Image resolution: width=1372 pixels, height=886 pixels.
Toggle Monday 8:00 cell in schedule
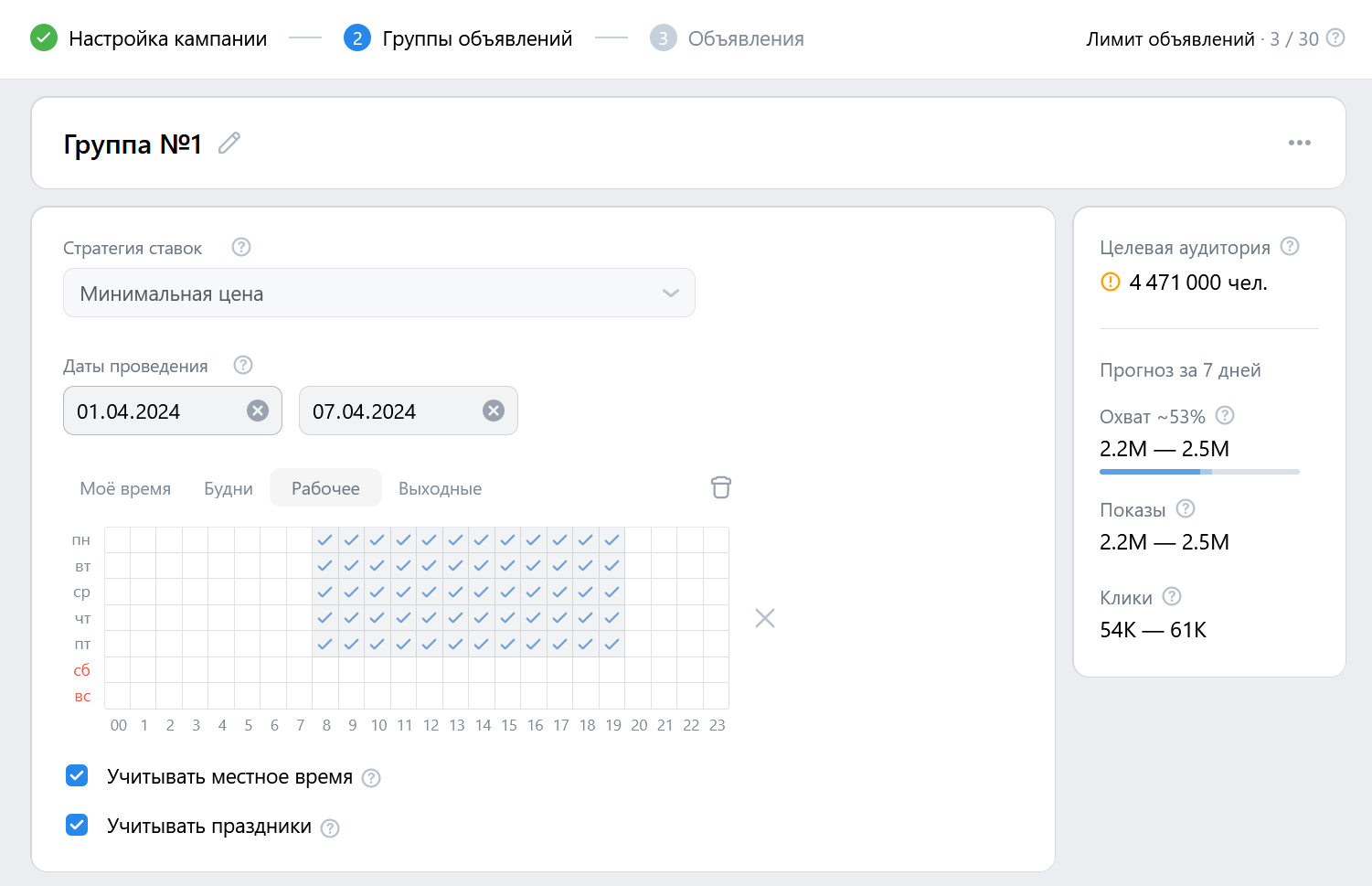pyautogui.click(x=325, y=540)
